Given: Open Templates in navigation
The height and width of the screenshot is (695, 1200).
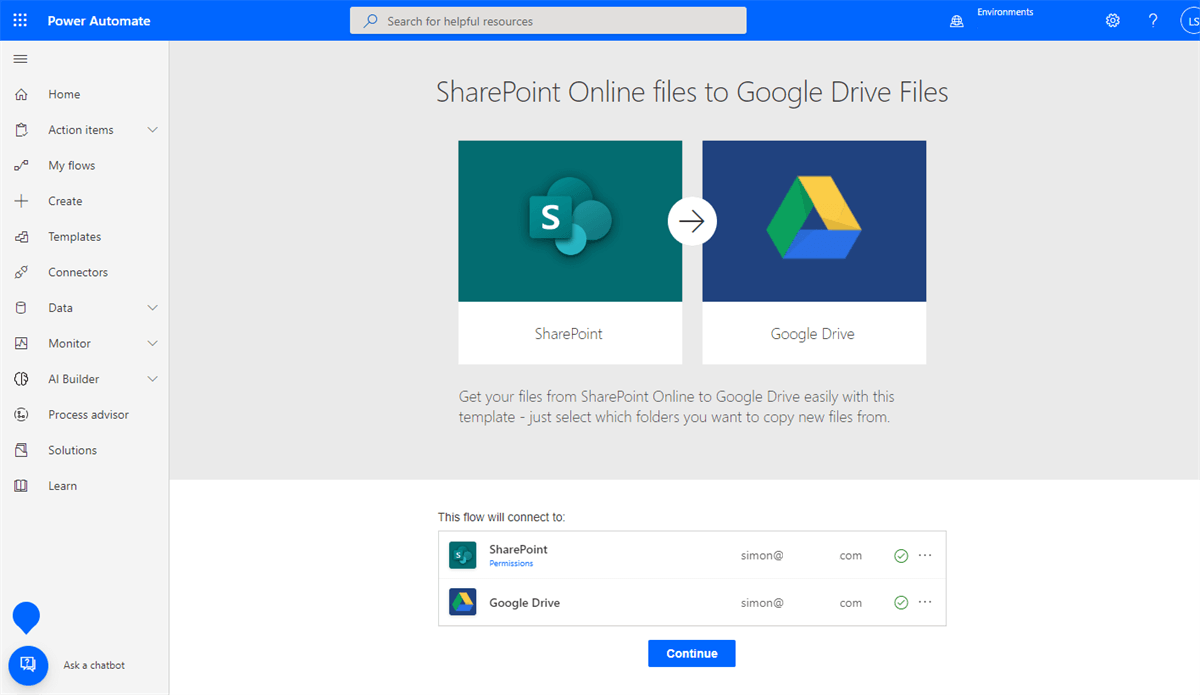Looking at the screenshot, I should tap(75, 237).
